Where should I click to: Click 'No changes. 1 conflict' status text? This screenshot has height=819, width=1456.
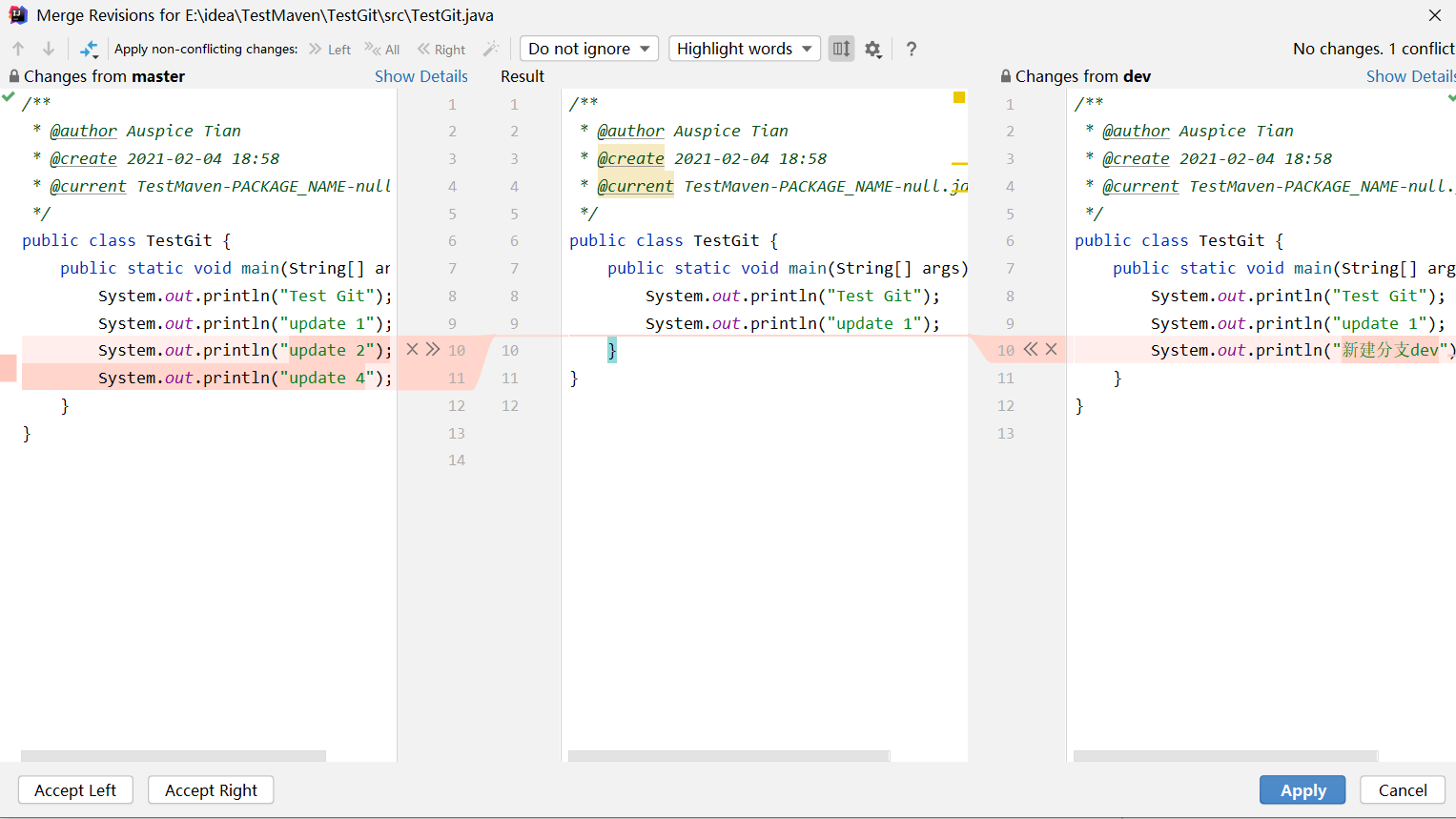[x=1374, y=49]
